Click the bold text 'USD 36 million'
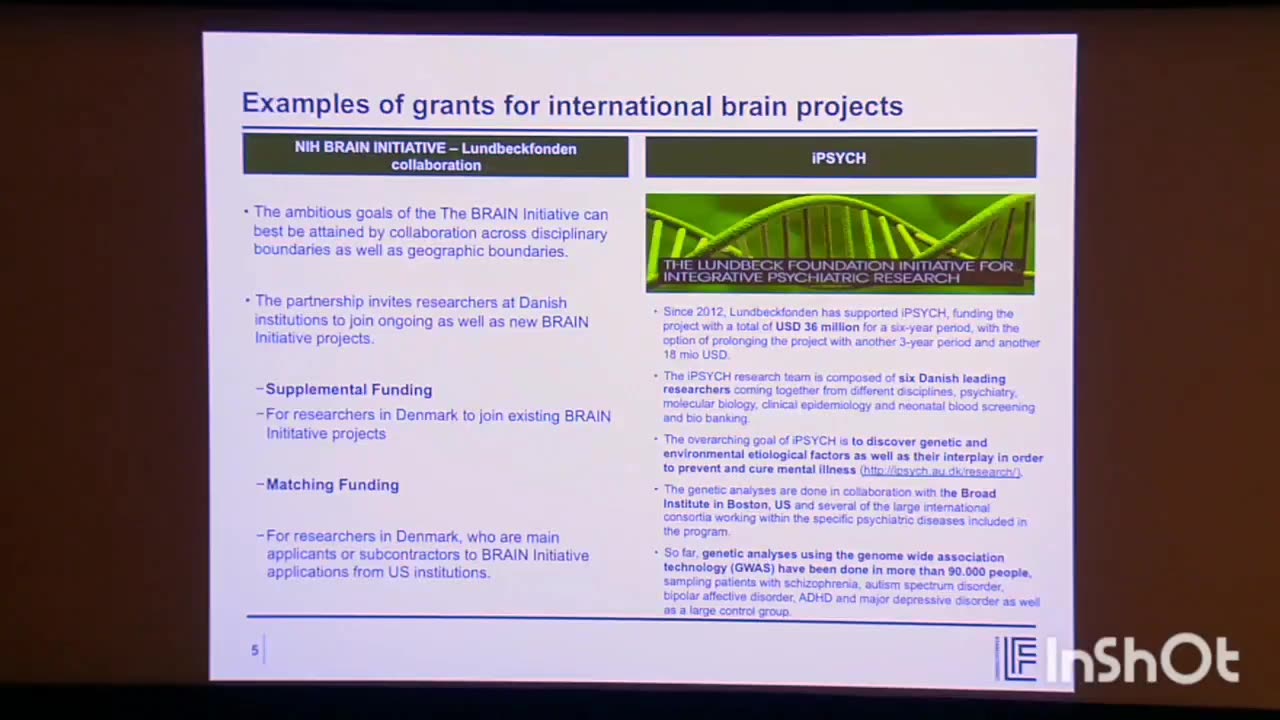 pyautogui.click(x=816, y=327)
